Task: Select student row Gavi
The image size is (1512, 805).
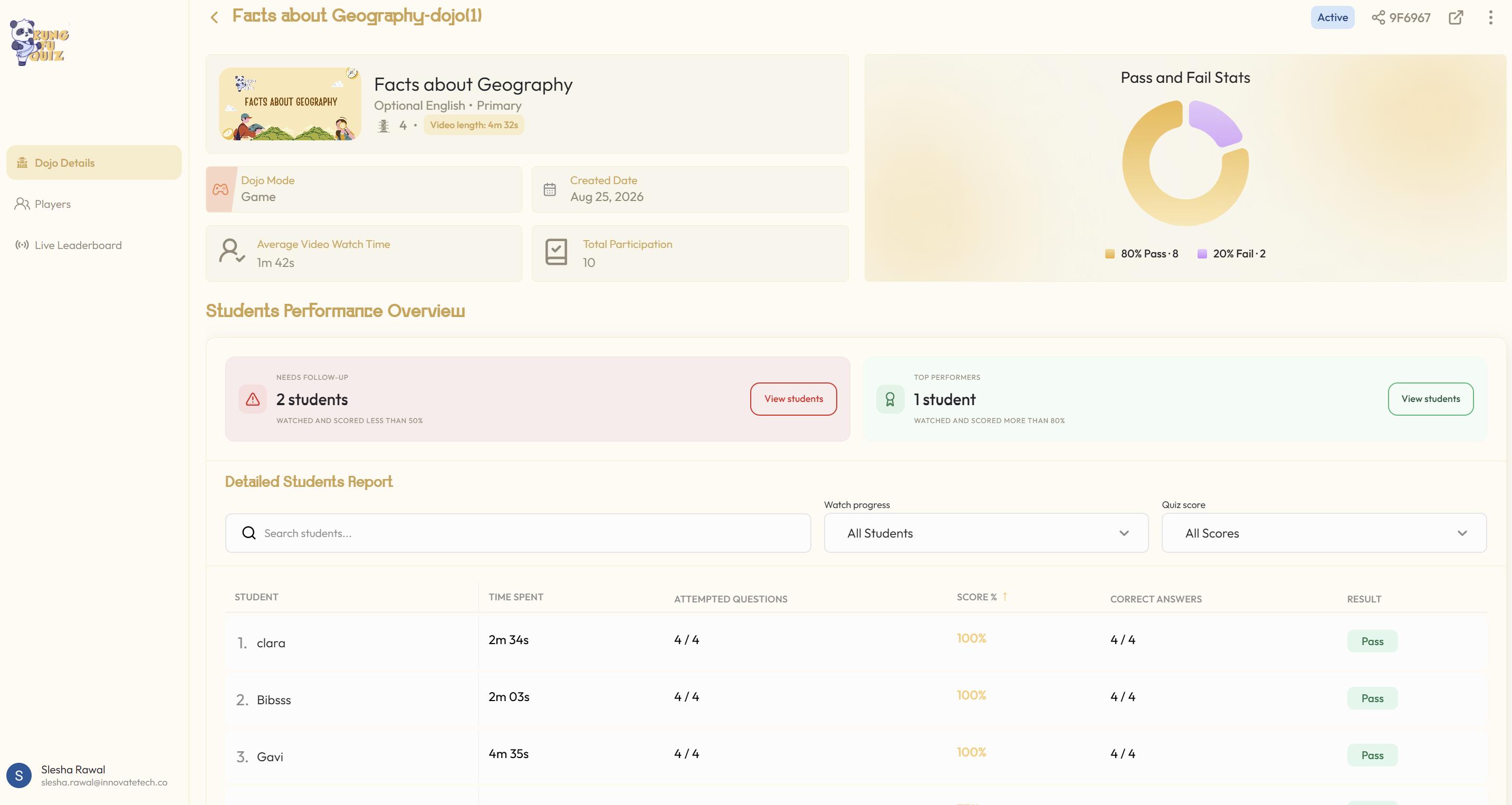Action: tap(856, 755)
